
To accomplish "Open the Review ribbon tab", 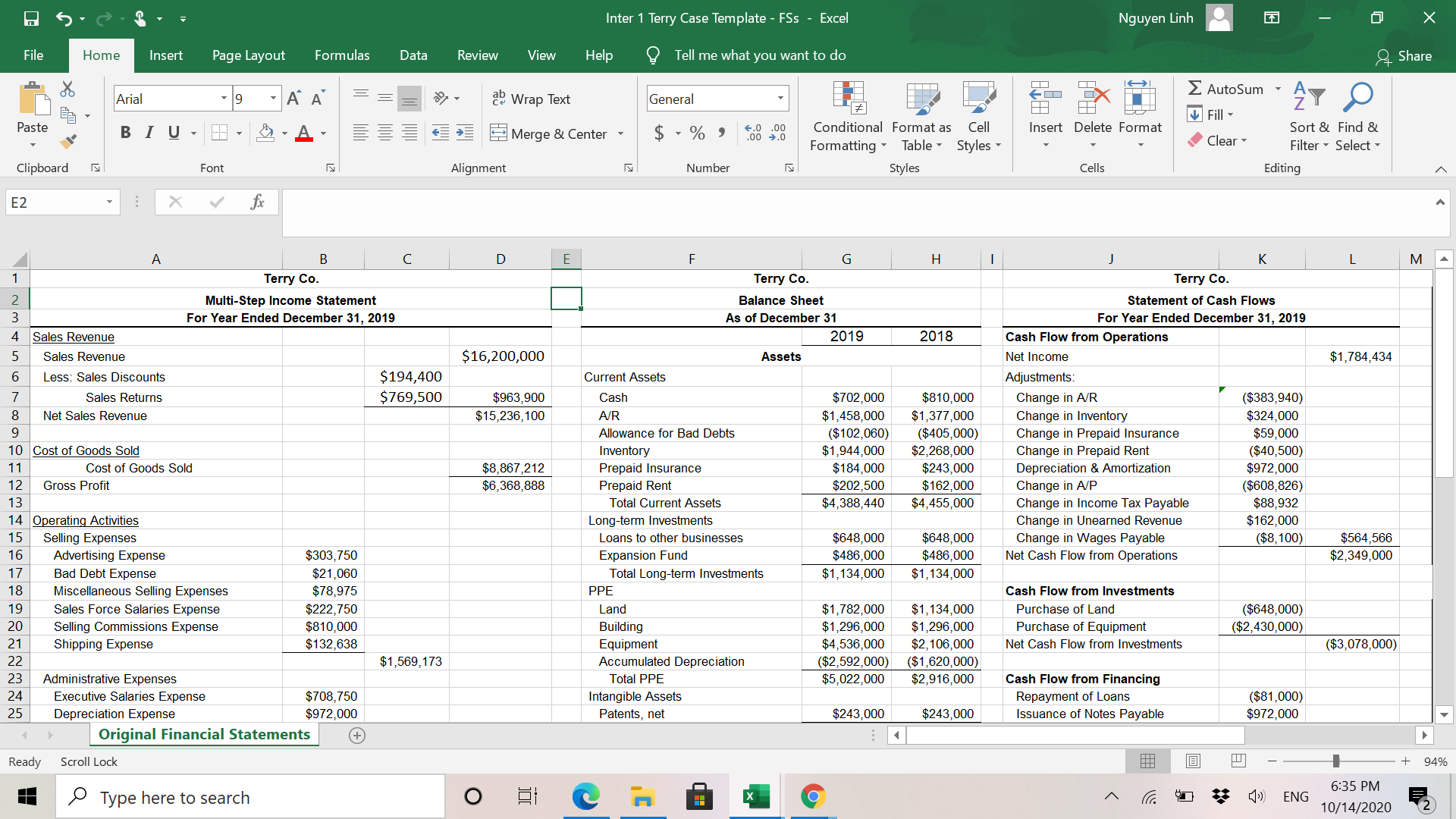I will pos(477,55).
